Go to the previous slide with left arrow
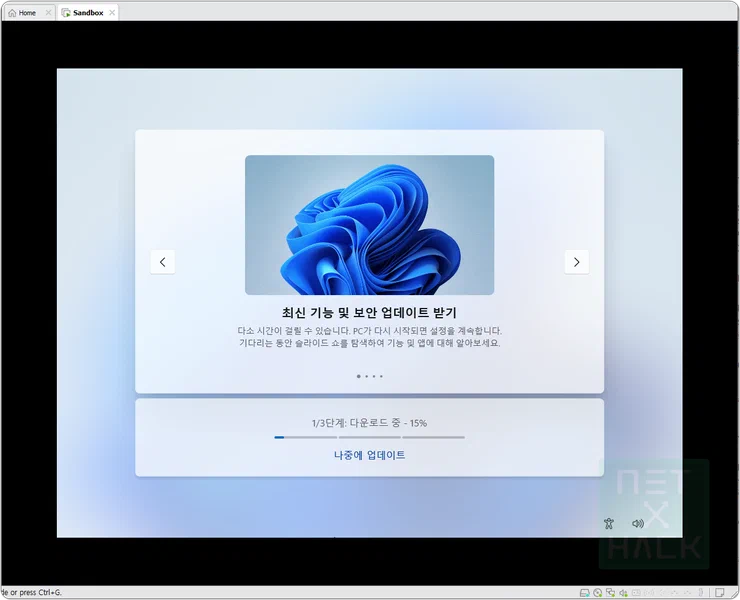 (x=162, y=262)
